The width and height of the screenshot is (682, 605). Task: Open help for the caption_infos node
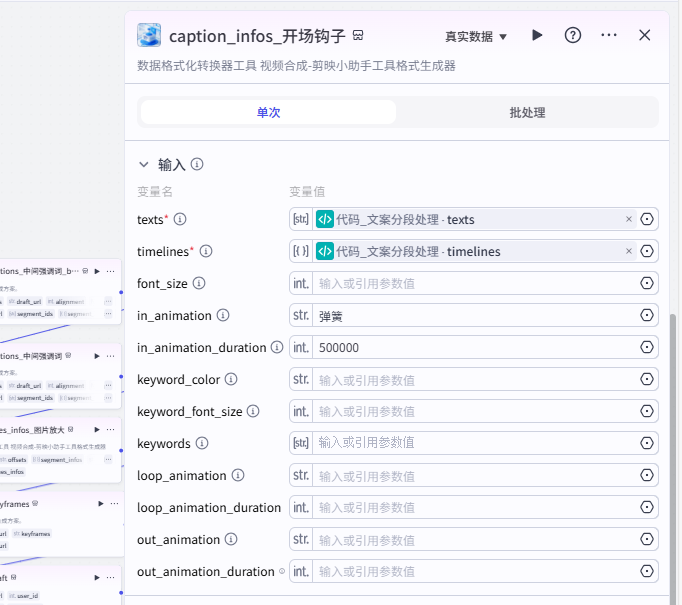coord(573,35)
